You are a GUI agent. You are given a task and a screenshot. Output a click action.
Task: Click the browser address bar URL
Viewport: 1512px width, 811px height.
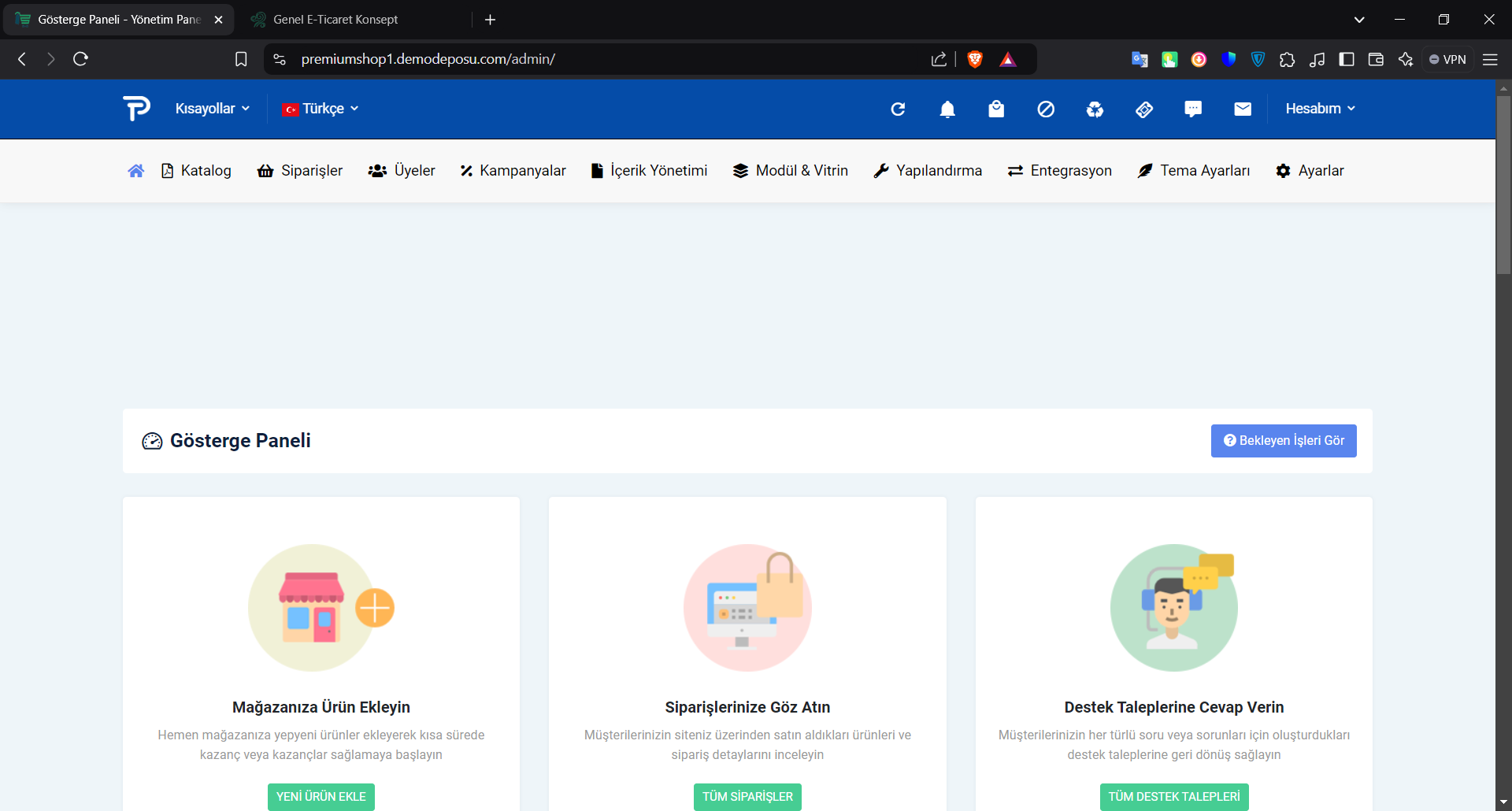coord(428,60)
